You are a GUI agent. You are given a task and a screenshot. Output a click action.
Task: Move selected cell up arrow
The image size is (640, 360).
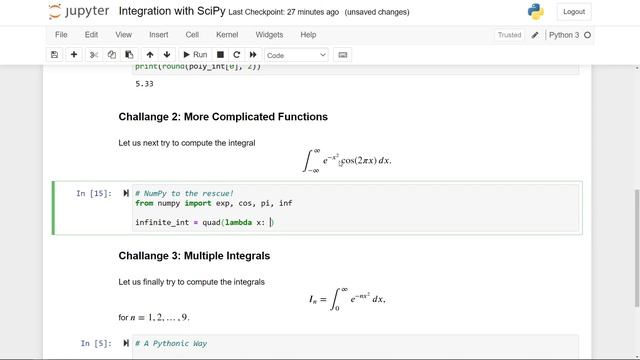click(x=150, y=55)
